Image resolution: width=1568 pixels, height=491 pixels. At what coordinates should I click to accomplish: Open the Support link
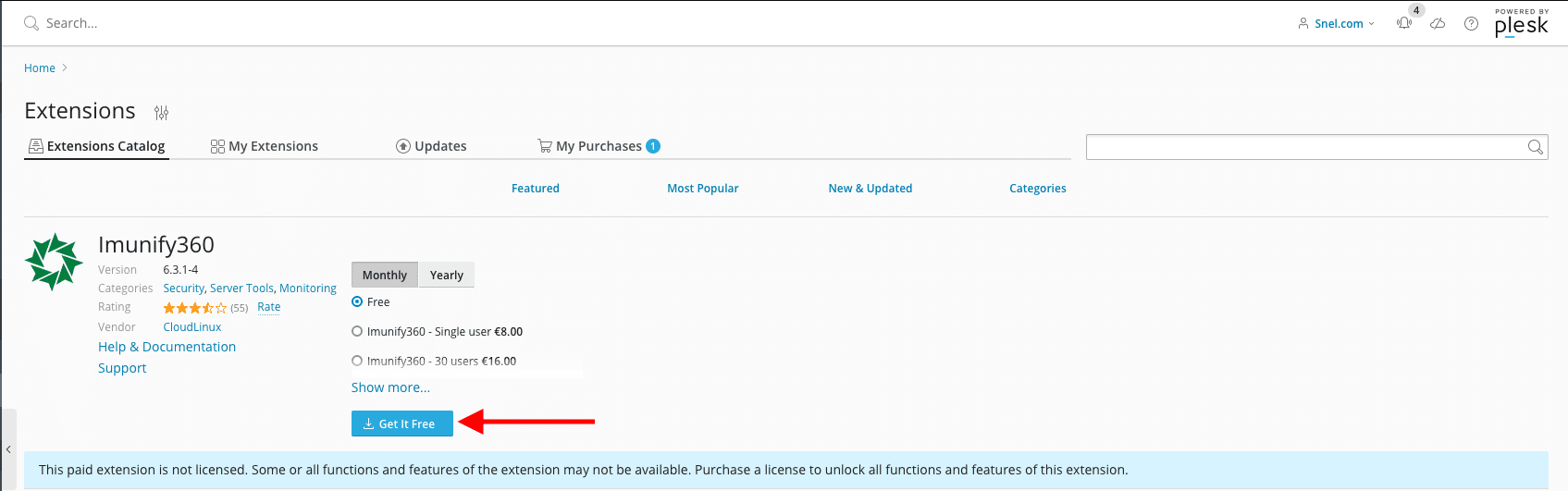pos(122,368)
